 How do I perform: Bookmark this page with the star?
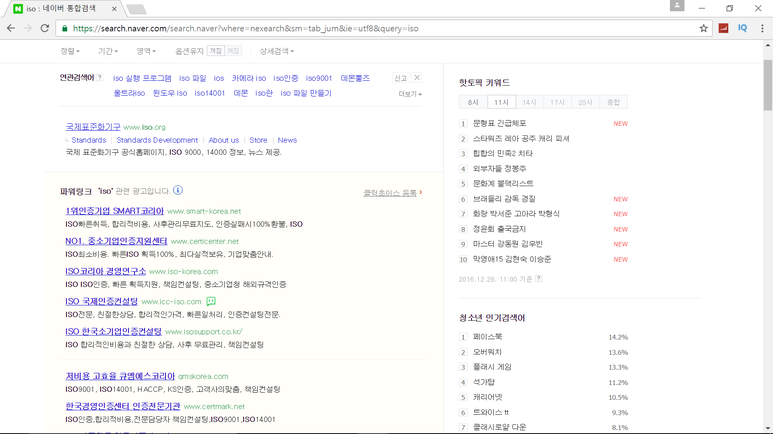[x=703, y=28]
